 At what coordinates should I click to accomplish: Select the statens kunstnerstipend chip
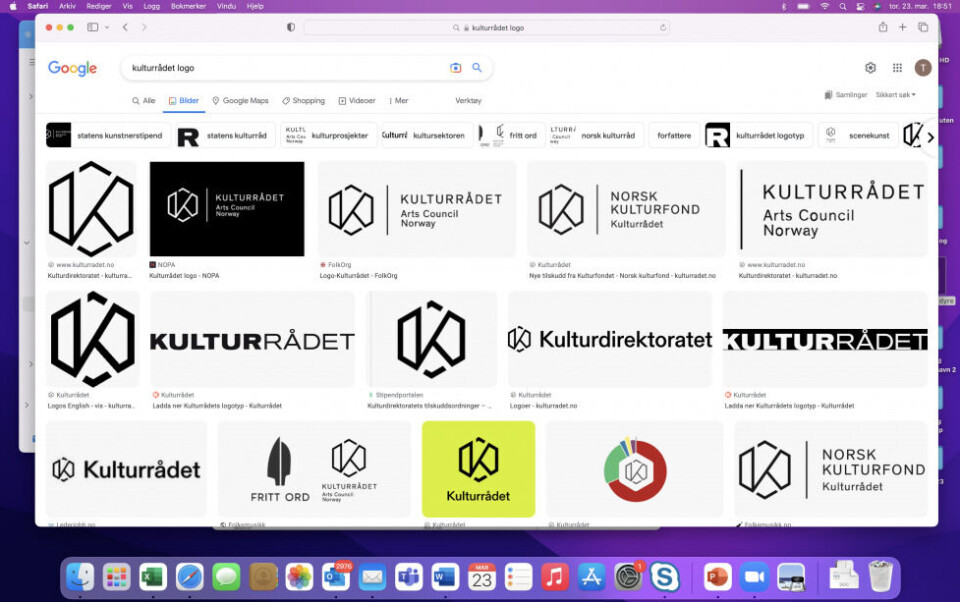coord(108,135)
